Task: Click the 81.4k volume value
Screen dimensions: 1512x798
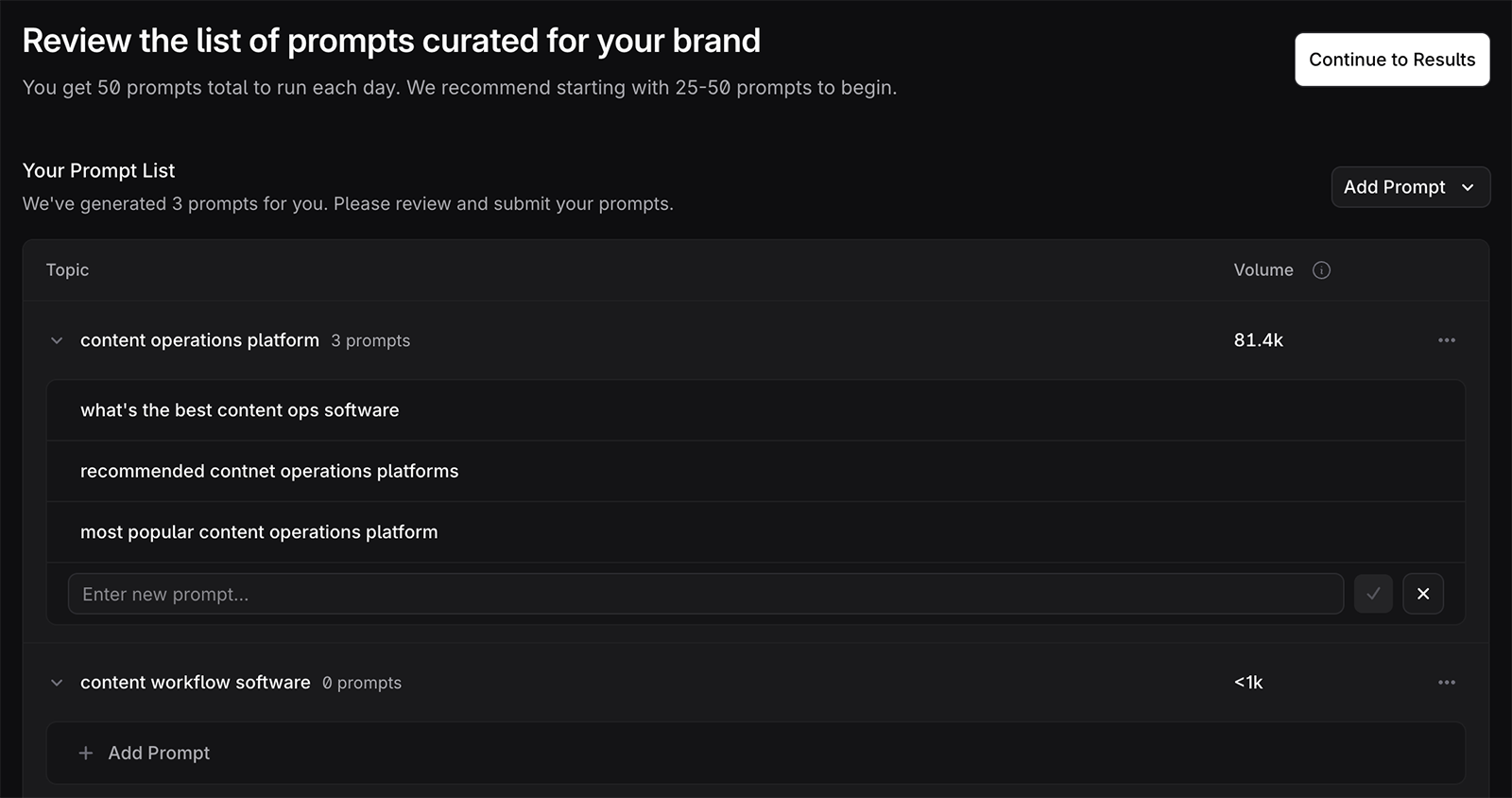Action: (1258, 340)
